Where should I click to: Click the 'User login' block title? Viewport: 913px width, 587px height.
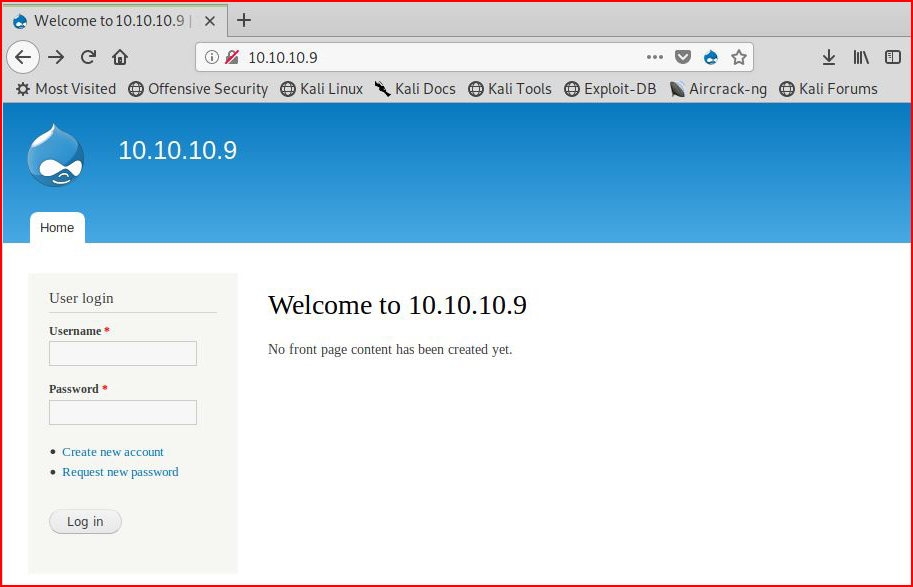[x=82, y=298]
